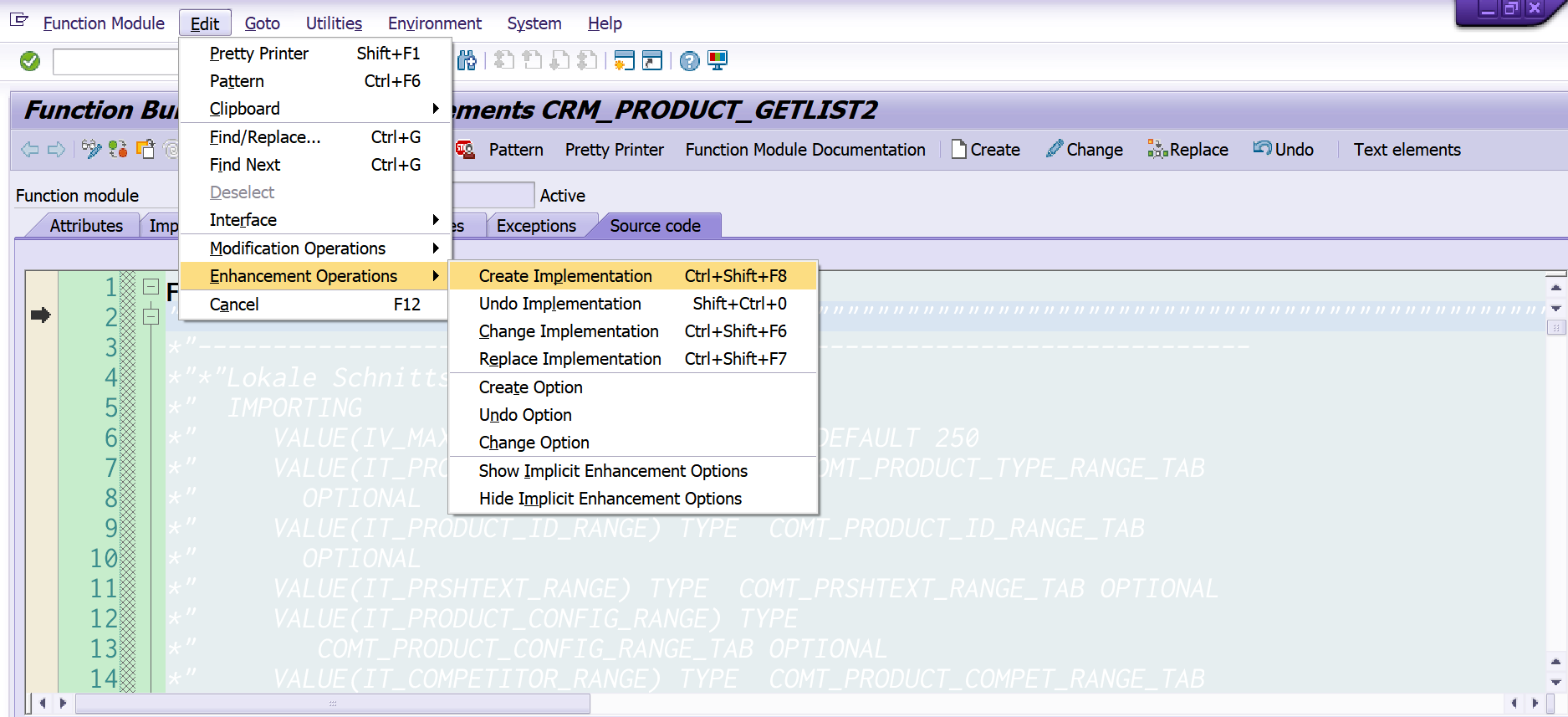Open the Goto menu
The image size is (1568, 717).
(x=263, y=23)
